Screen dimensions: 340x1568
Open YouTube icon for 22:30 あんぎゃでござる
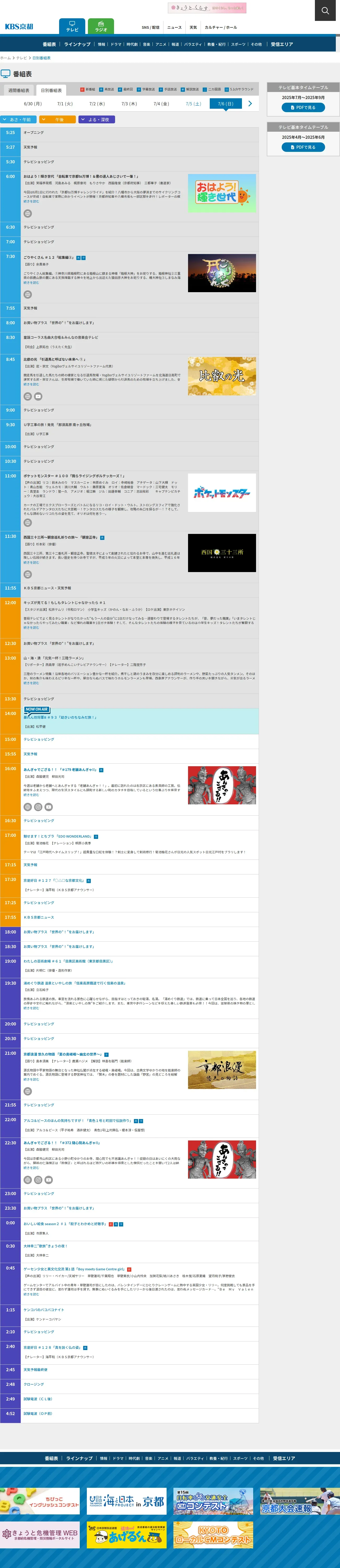click(x=48, y=1180)
